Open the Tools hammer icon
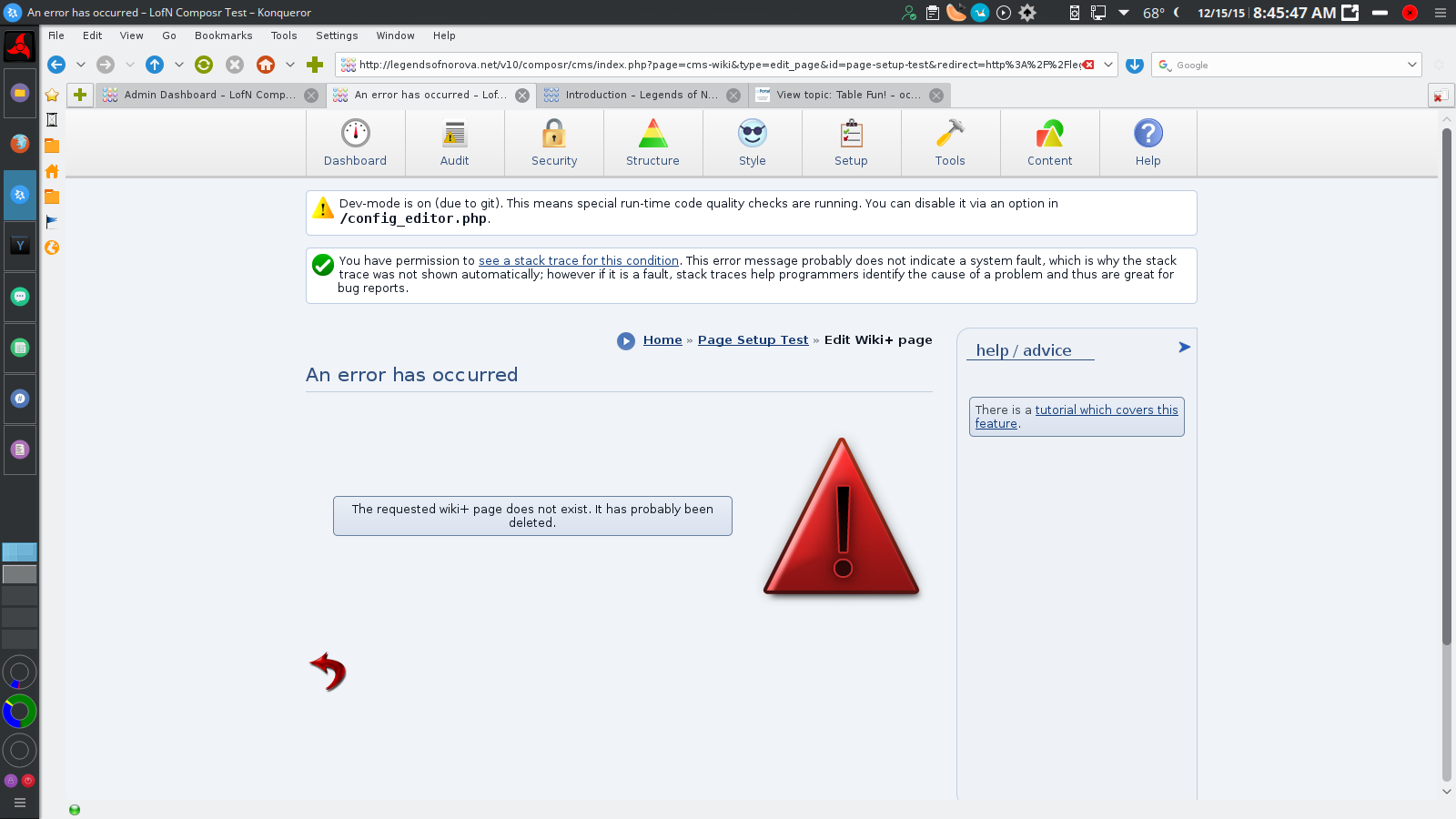1456x819 pixels. pyautogui.click(x=950, y=134)
